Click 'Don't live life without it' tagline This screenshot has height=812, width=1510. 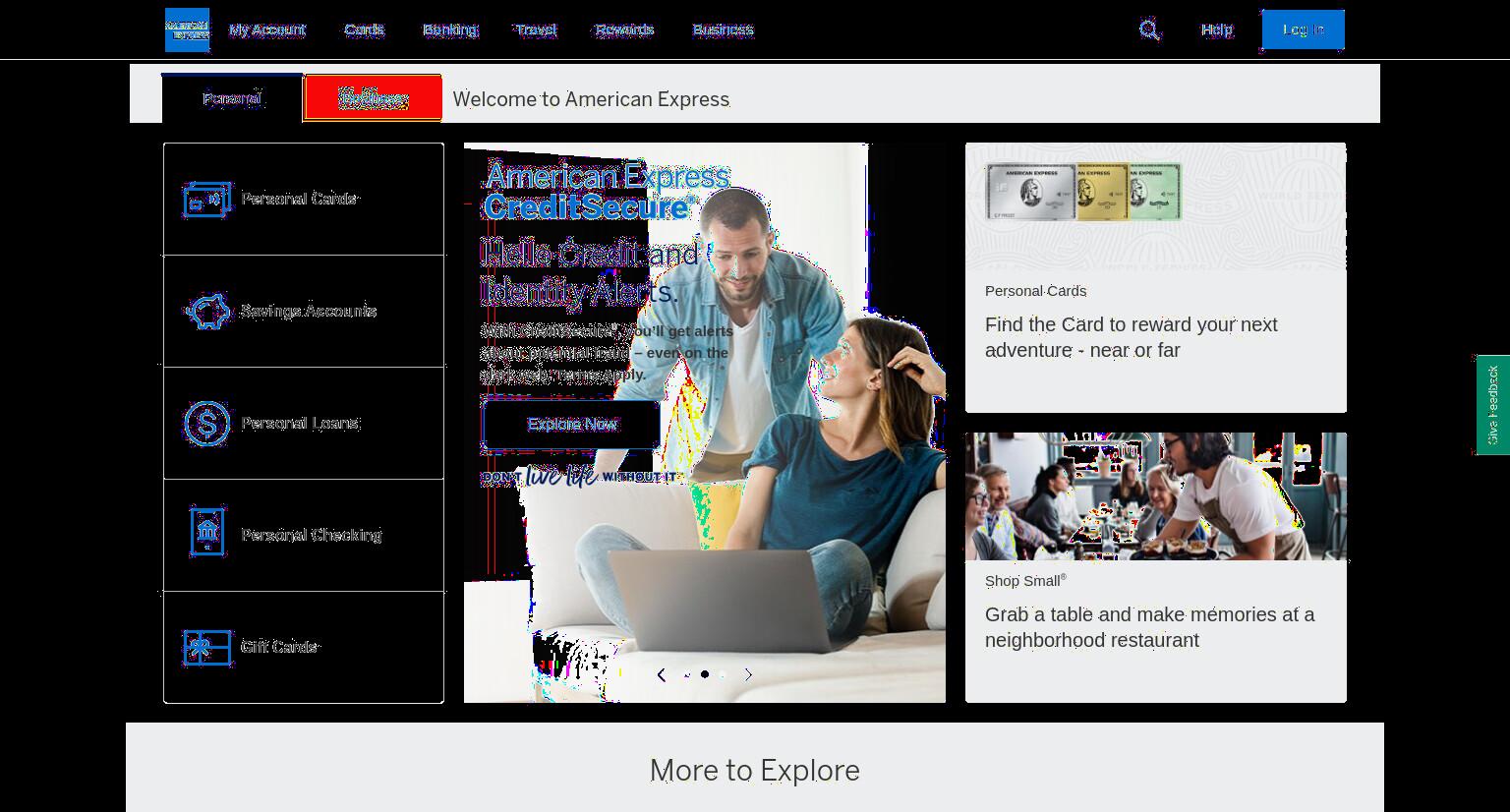tap(579, 477)
